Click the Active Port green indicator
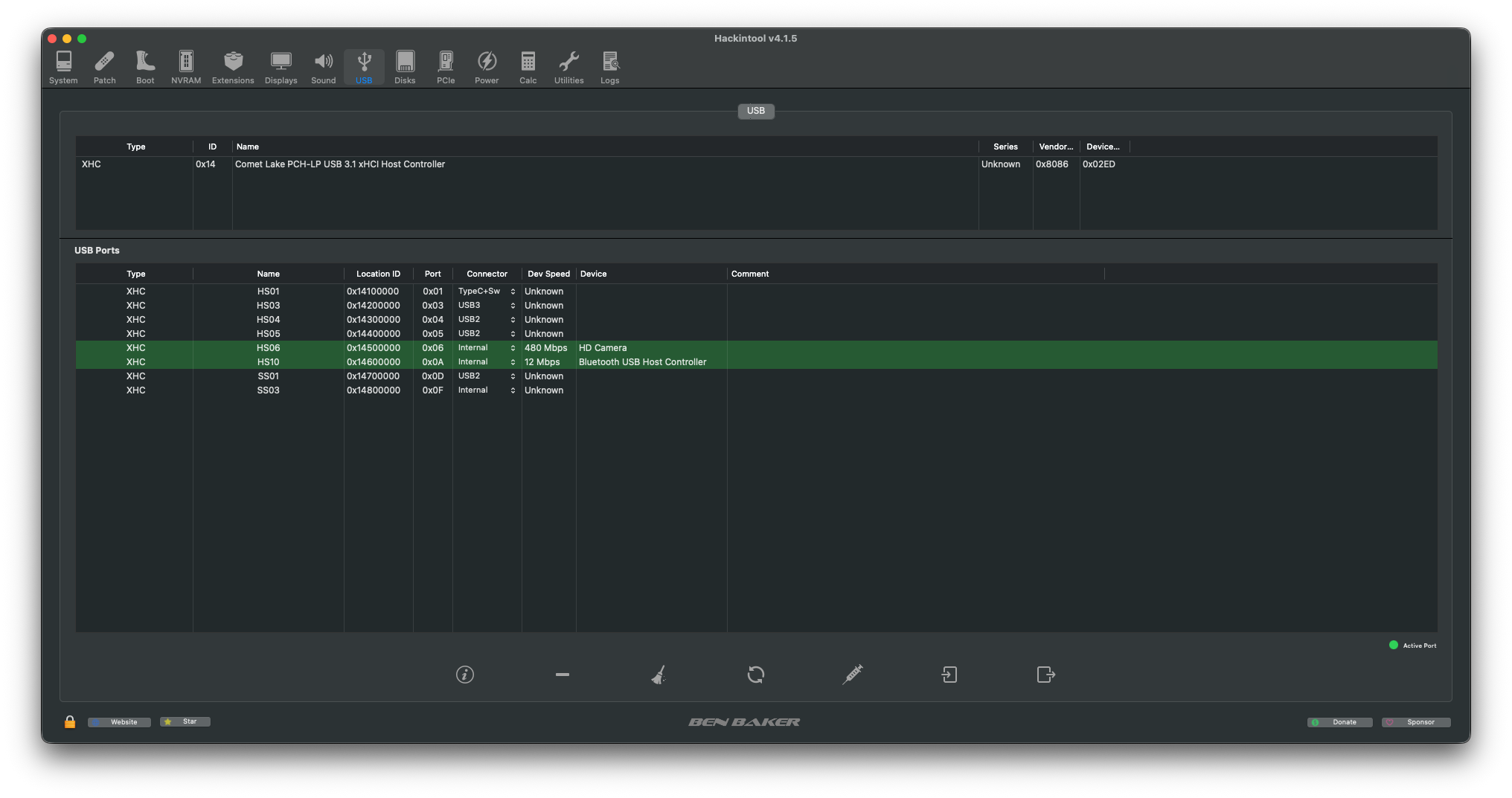 click(1393, 645)
